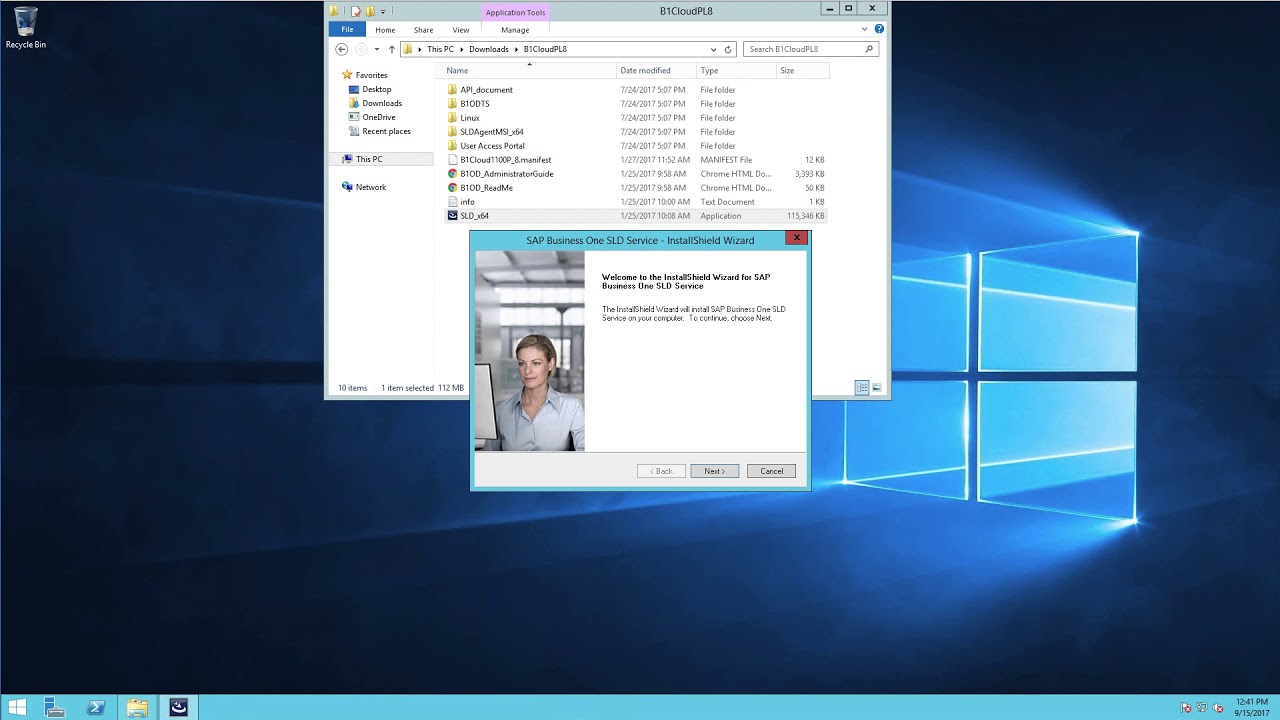The image size is (1280, 720).
Task: Refresh the B1CloudPL8 folder view
Action: pos(728,49)
